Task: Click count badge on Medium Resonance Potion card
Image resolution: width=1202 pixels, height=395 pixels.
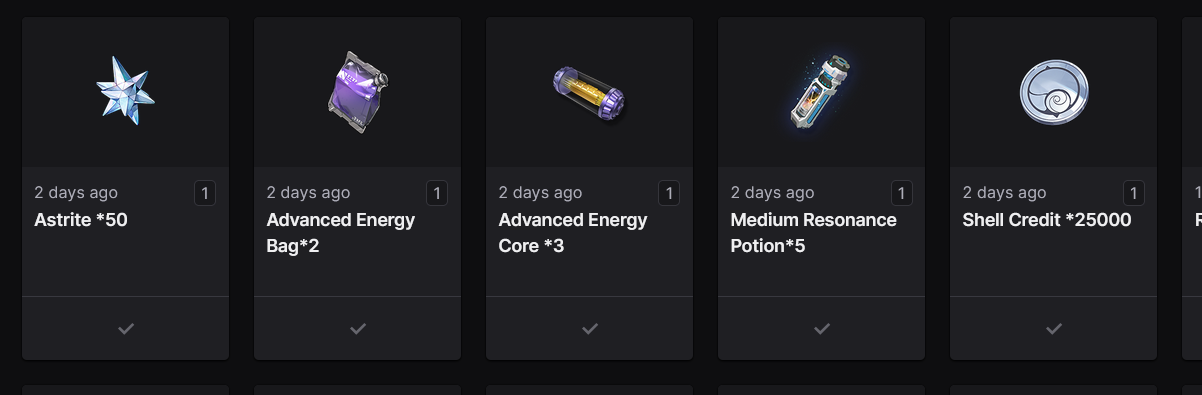Action: point(901,193)
